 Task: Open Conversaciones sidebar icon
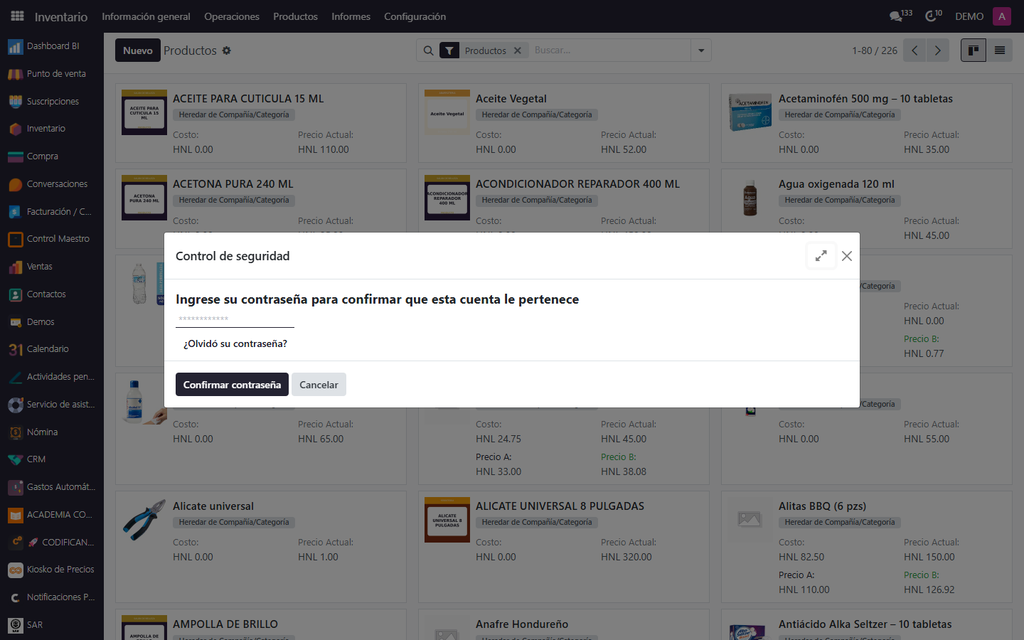pyautogui.click(x=15, y=184)
